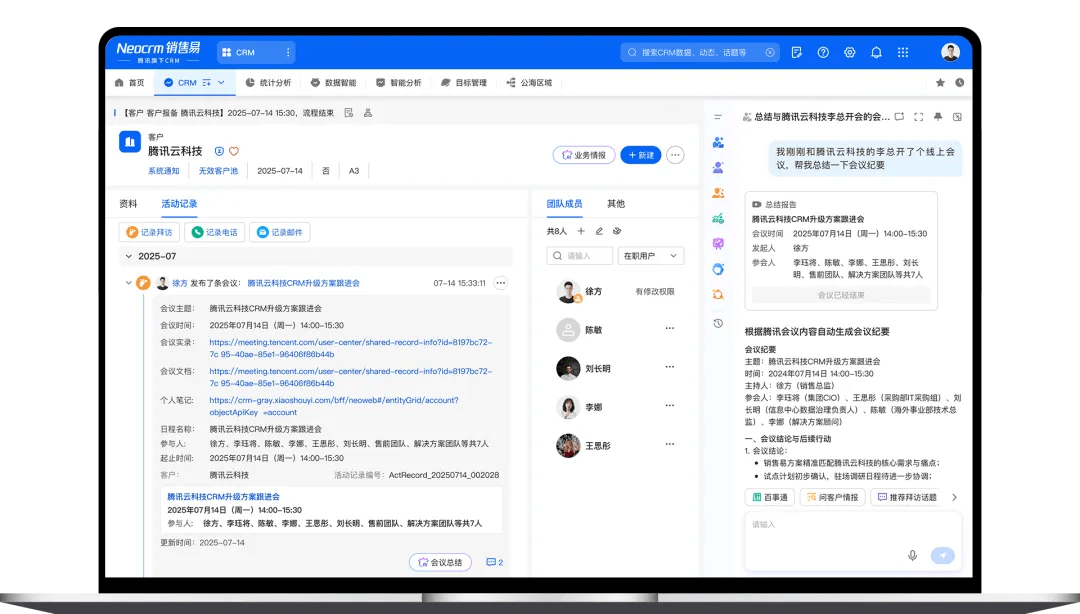Select the blue circular icon in AI sidebar

718,269
